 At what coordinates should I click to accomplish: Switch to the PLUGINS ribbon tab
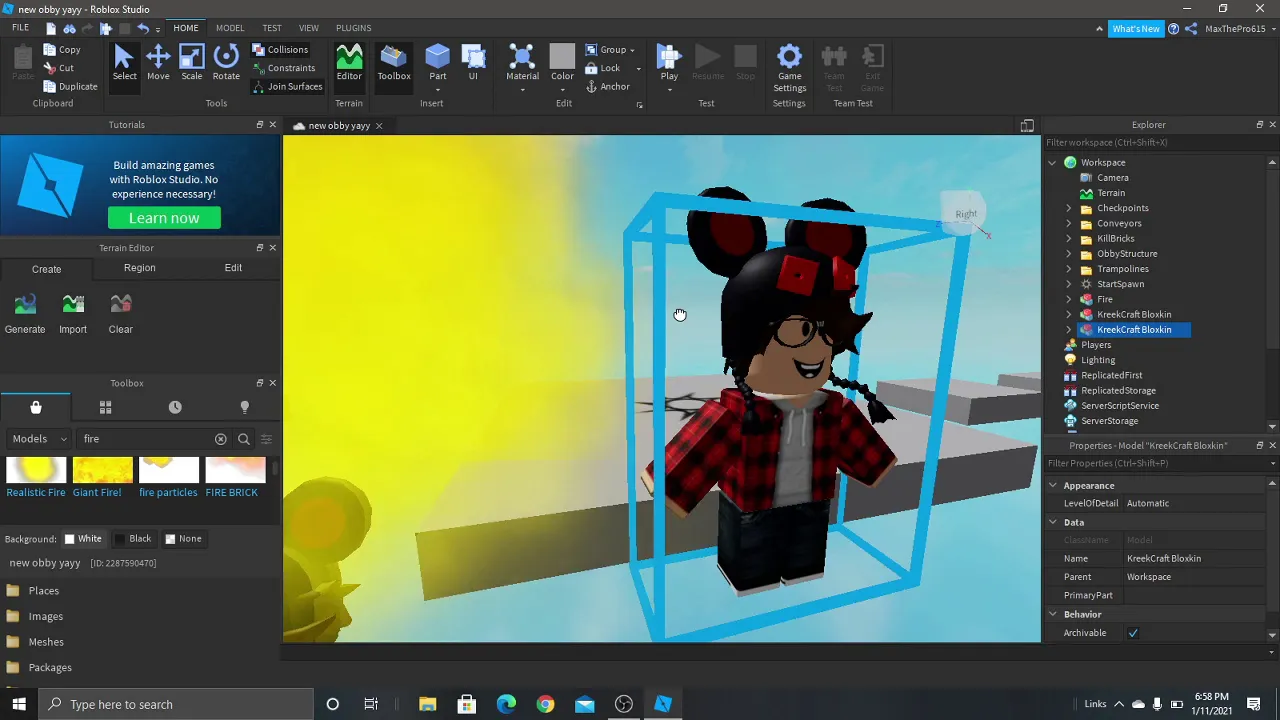353,28
